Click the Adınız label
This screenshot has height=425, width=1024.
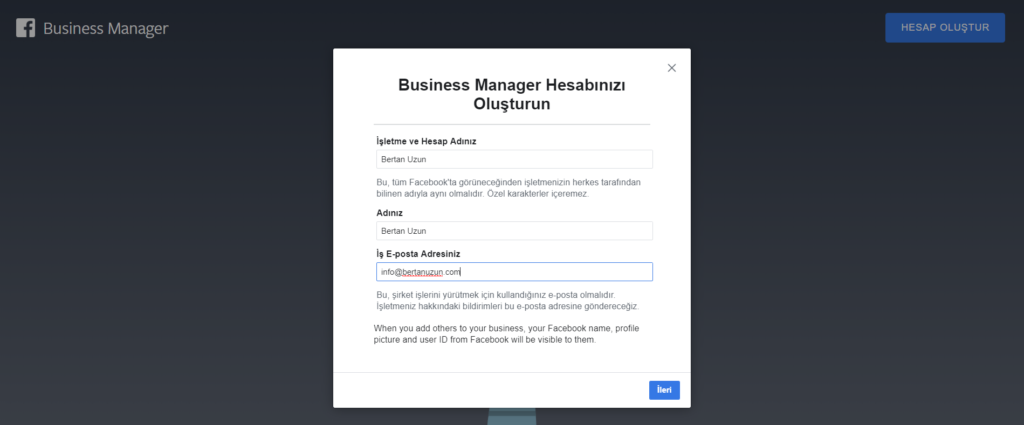(389, 213)
